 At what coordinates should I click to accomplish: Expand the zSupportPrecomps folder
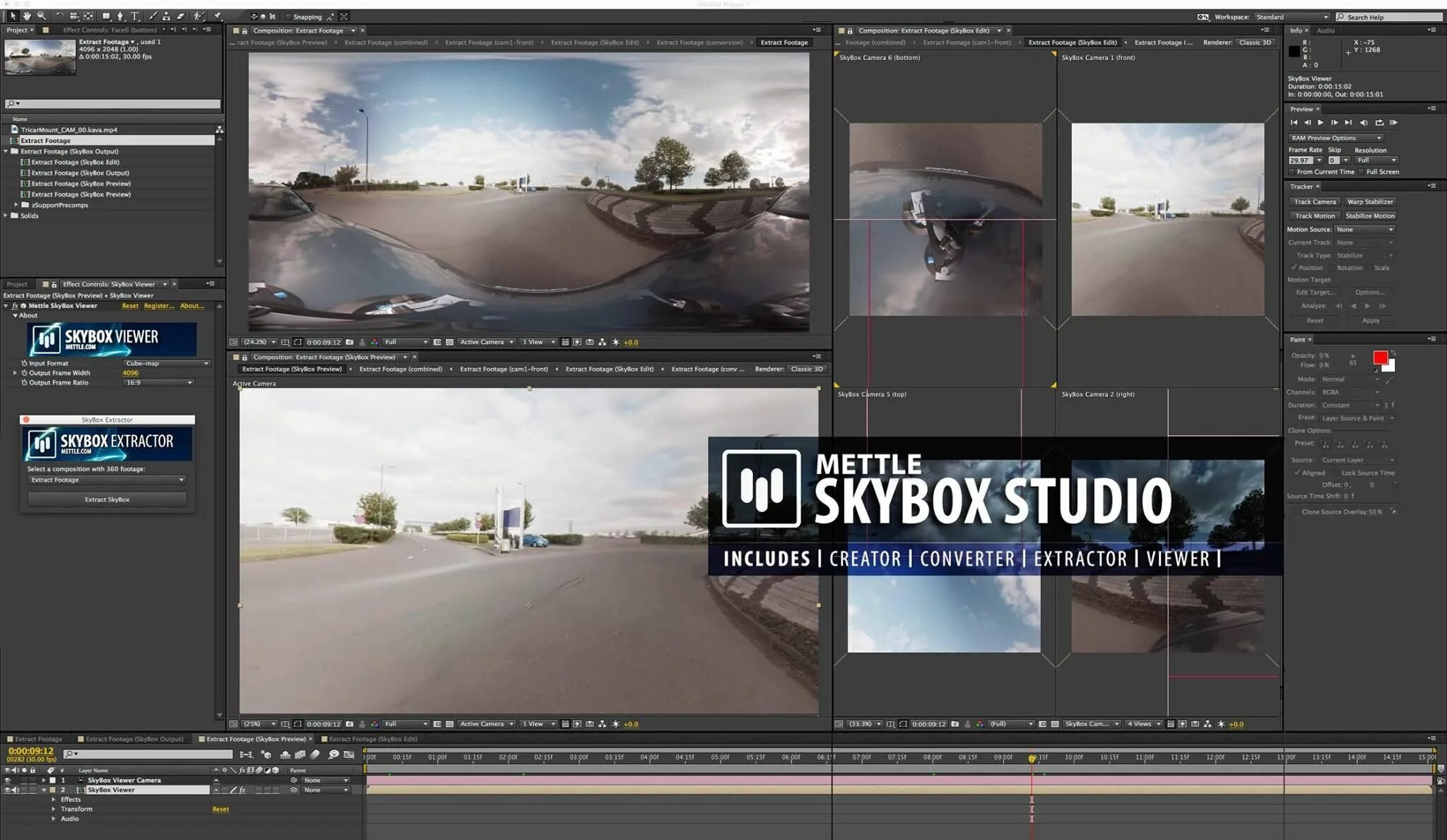16,205
